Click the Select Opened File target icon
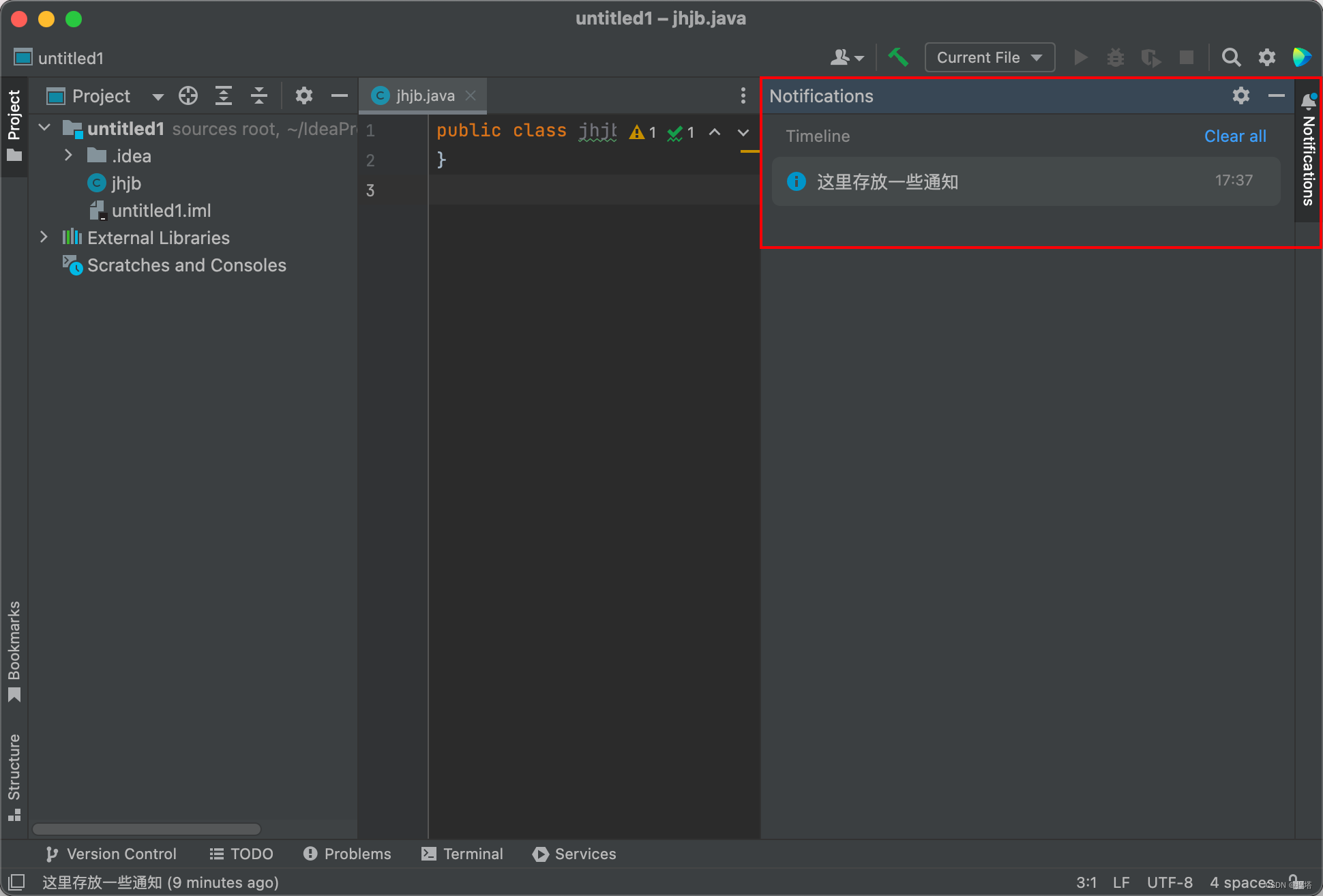Screen dimensions: 1323x896 188,95
